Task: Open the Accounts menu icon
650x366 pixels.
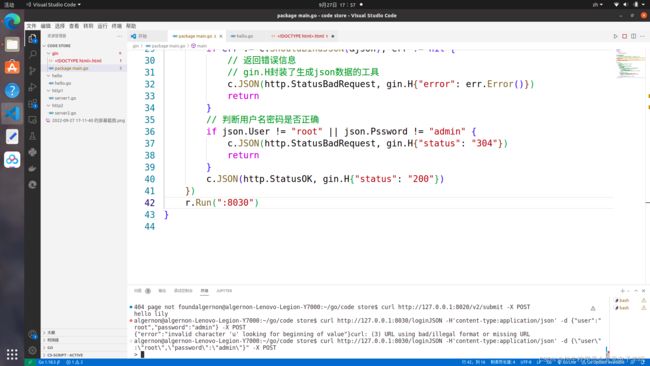Action: pos(32,334)
